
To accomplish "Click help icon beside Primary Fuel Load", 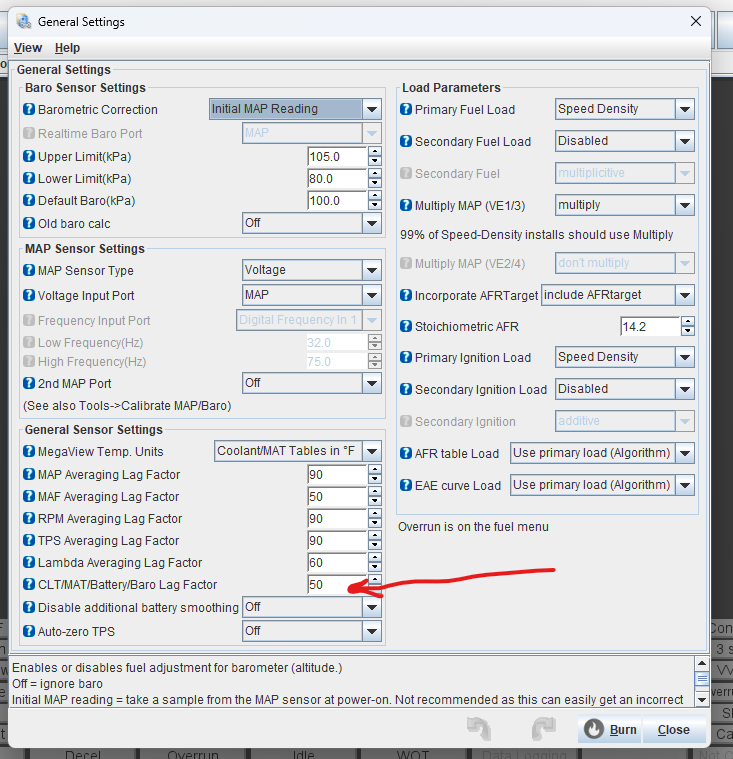I will (406, 110).
